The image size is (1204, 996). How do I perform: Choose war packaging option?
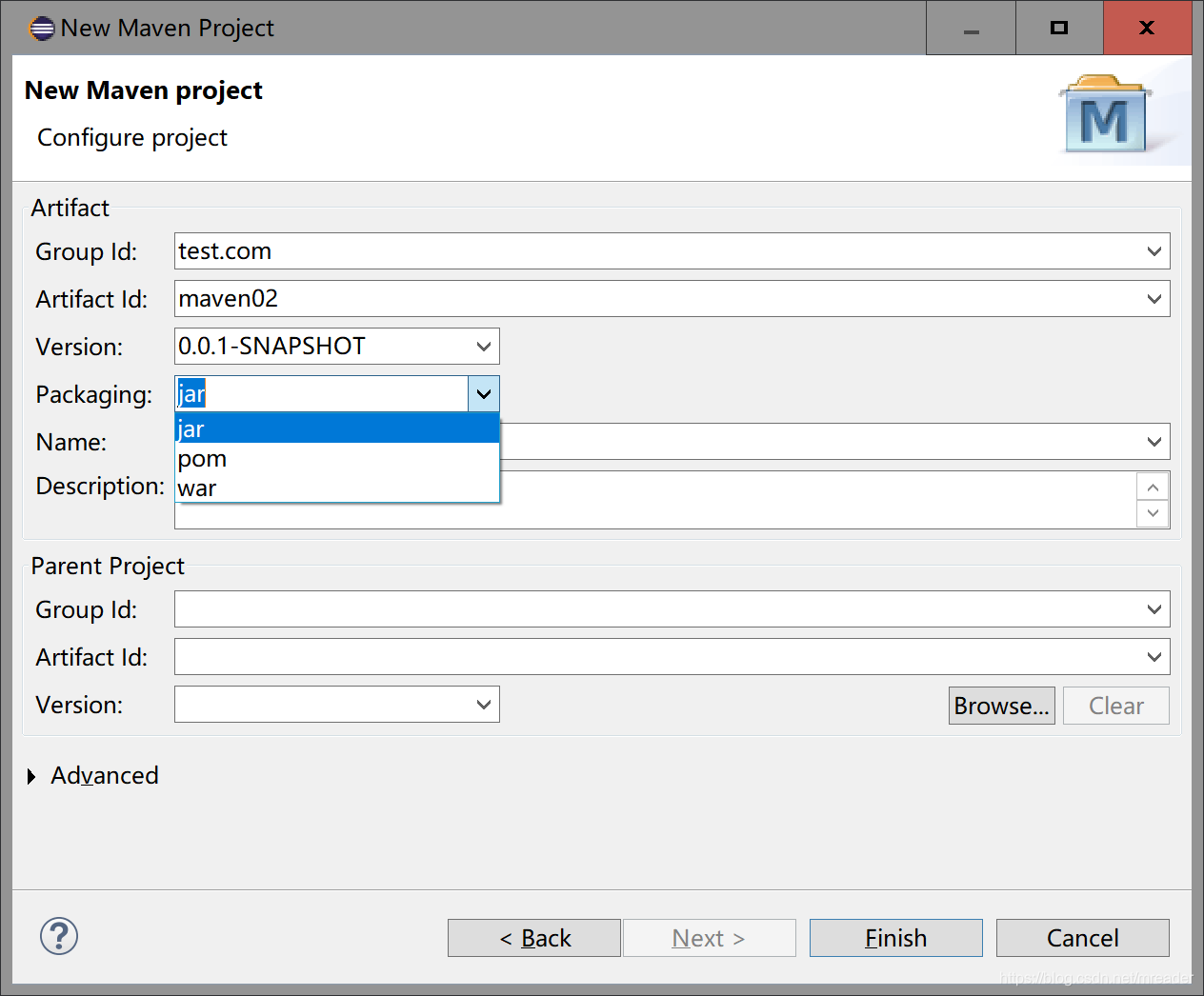(337, 488)
